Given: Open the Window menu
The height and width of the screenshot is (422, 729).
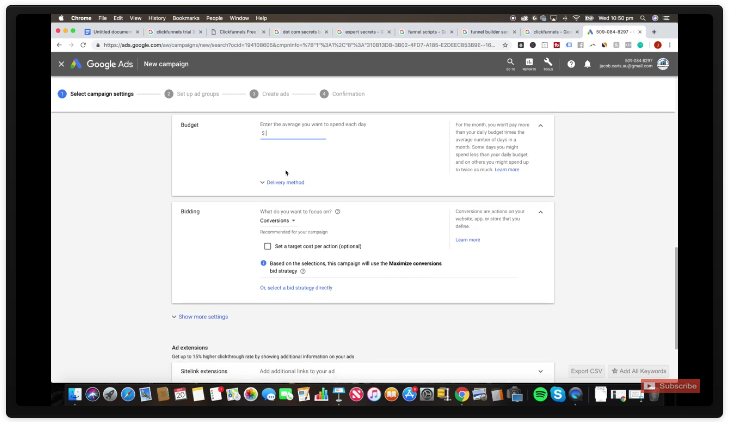Looking at the screenshot, I should click(x=239, y=18).
